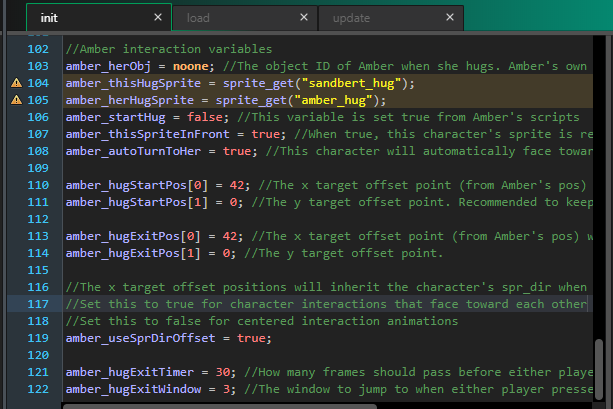This screenshot has height=409, width=613.
Task: Click the warning icon on line 104
Action: point(16,83)
